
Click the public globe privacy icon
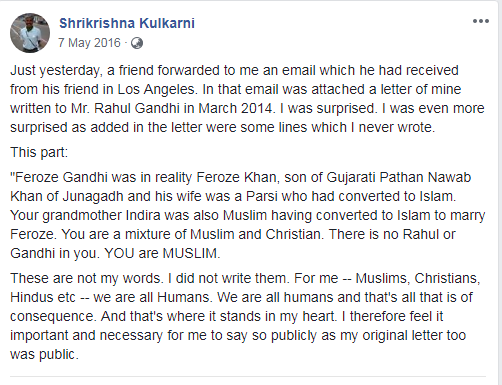click(x=137, y=43)
